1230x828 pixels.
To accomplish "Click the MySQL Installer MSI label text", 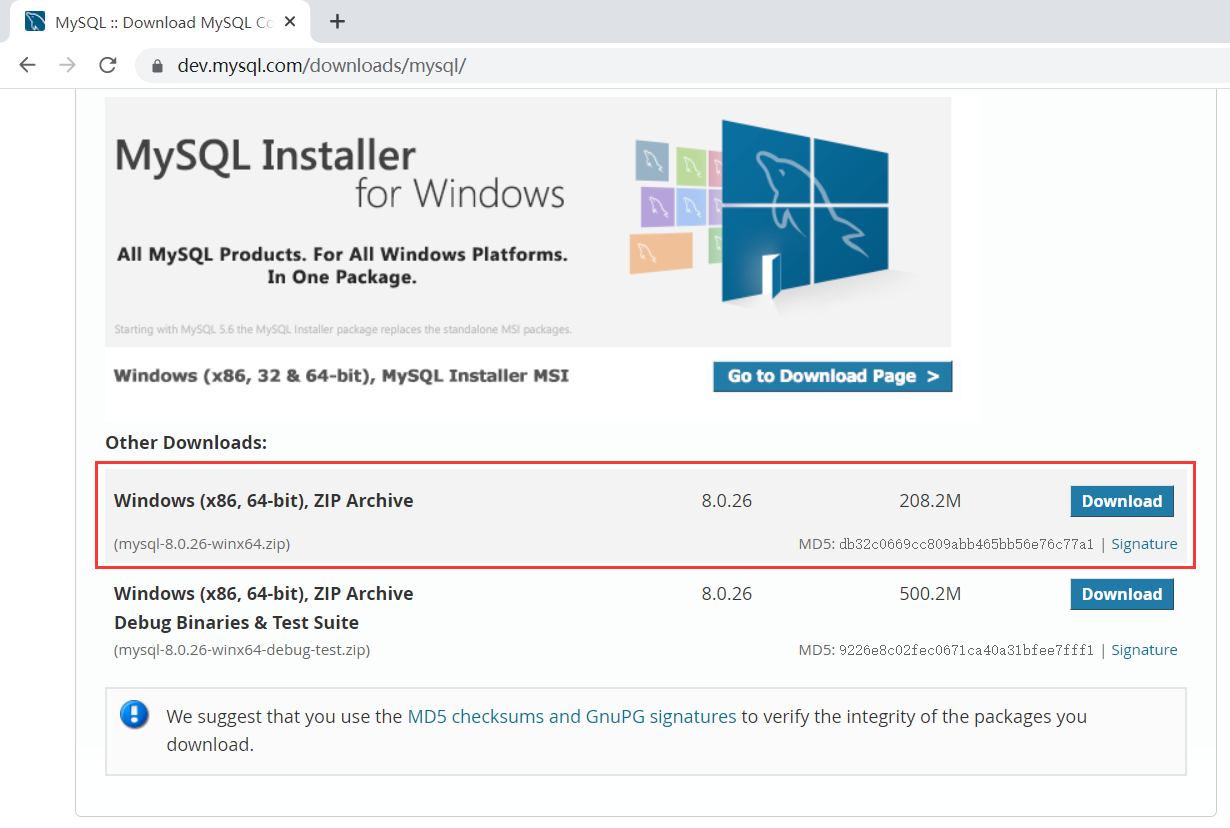I will point(341,376).
